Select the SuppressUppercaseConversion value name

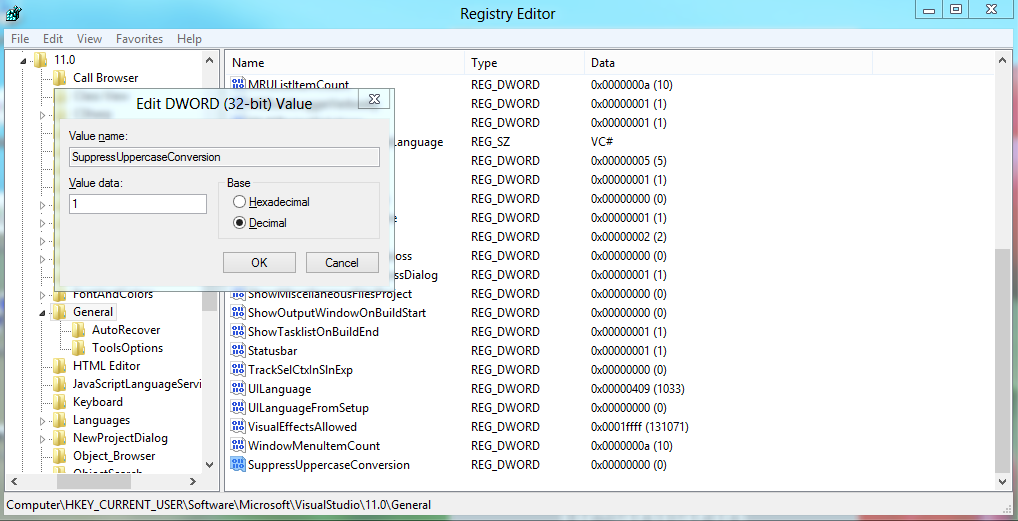329,465
